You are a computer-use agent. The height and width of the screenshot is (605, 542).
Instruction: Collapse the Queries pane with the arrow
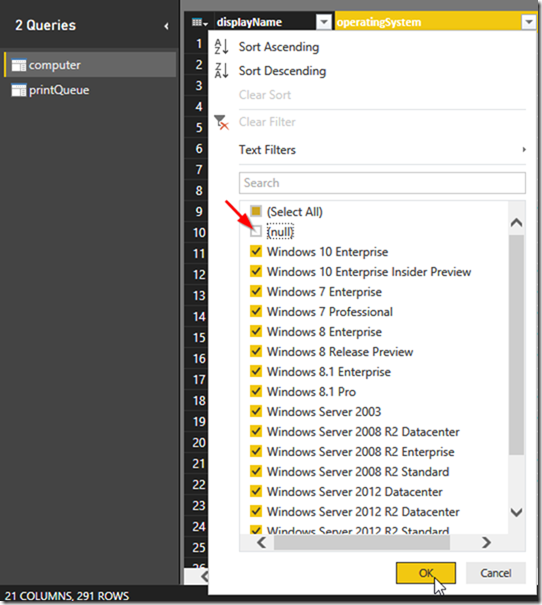click(x=166, y=26)
